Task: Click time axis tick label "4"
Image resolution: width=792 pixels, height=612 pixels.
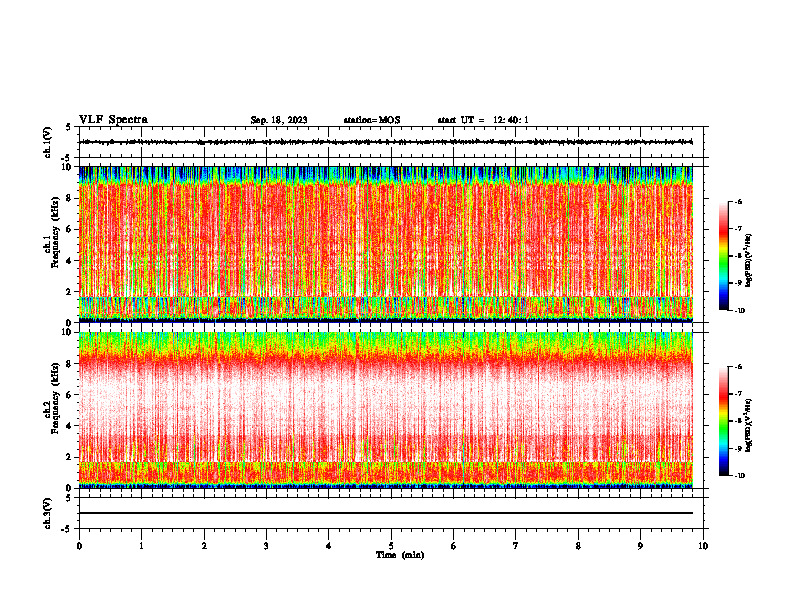Action: coord(329,546)
